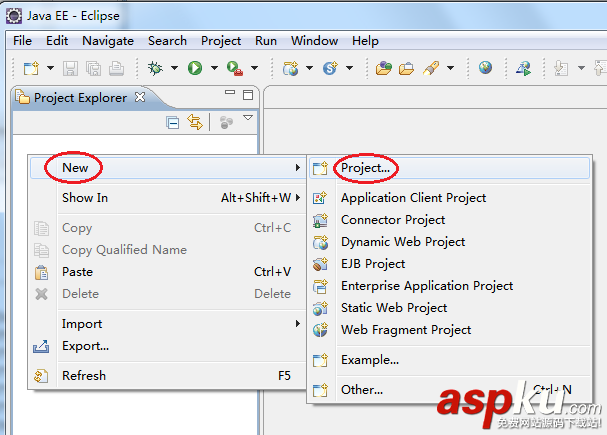This screenshot has height=435, width=607.
Task: Click the Eclipse application icon in title bar
Action: point(14,16)
